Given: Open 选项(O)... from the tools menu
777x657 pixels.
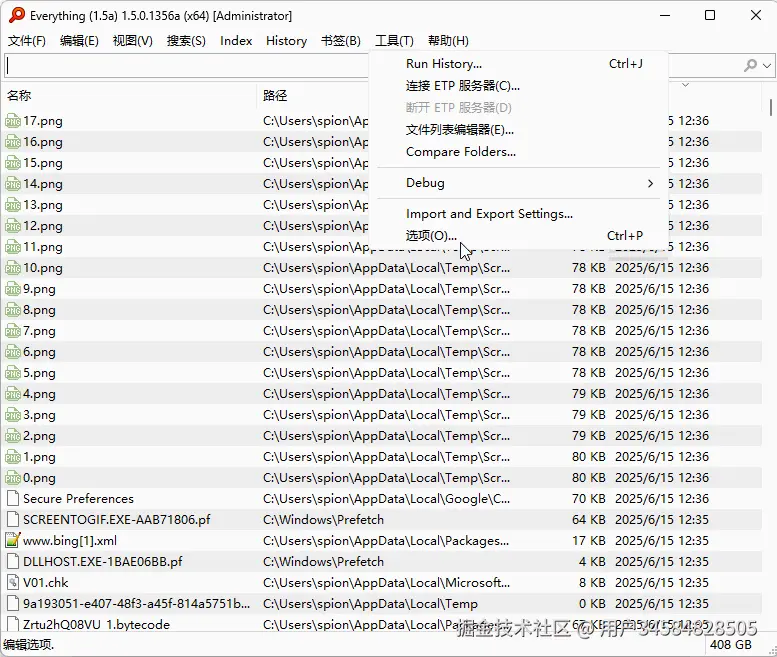Looking at the screenshot, I should pyautogui.click(x=519, y=236).
